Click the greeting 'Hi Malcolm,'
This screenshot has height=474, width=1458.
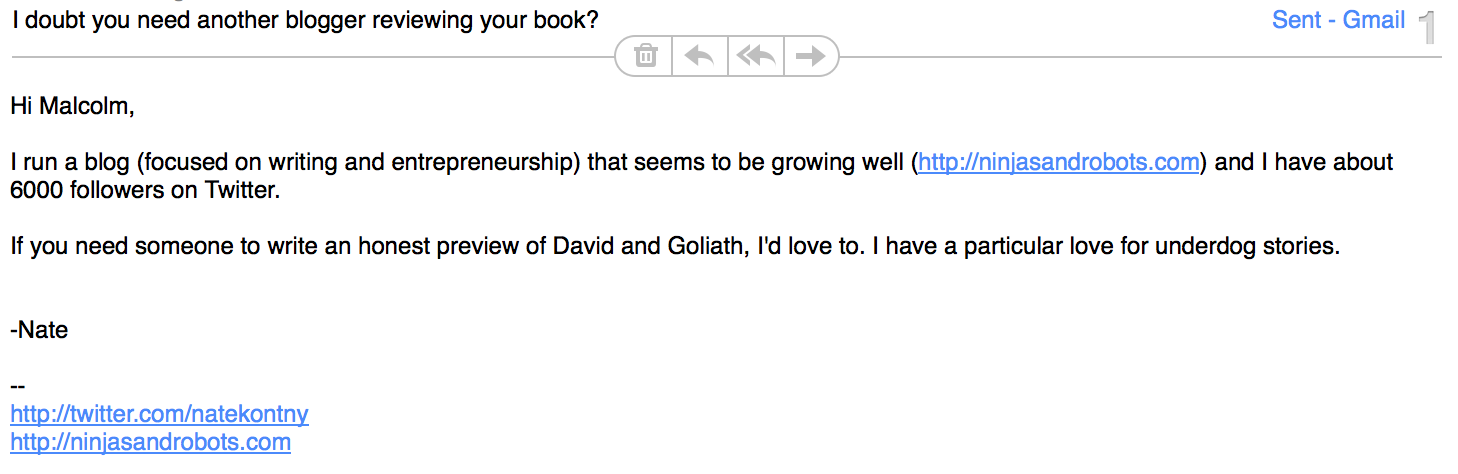pos(72,105)
